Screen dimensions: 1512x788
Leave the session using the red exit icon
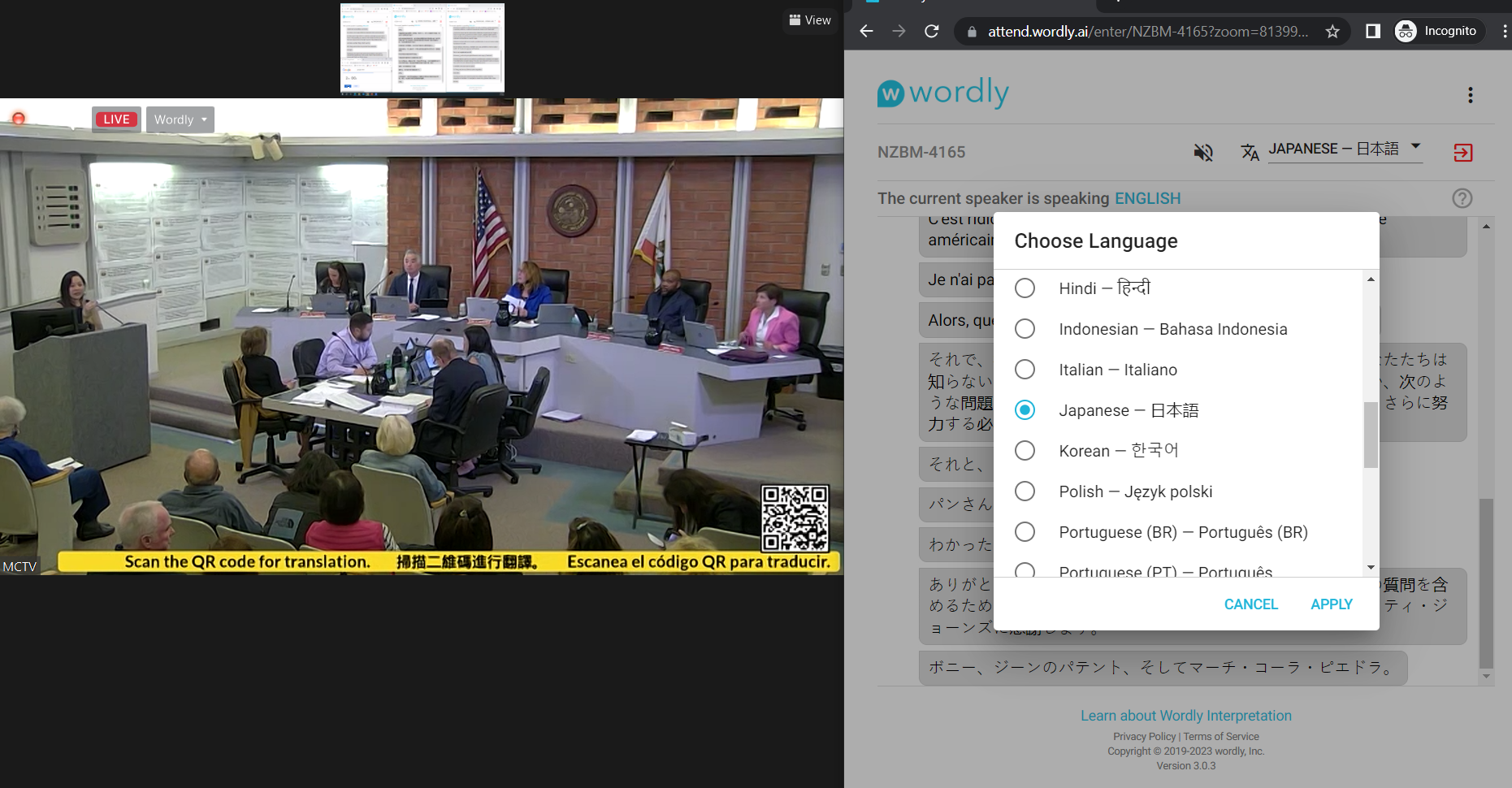(x=1462, y=153)
